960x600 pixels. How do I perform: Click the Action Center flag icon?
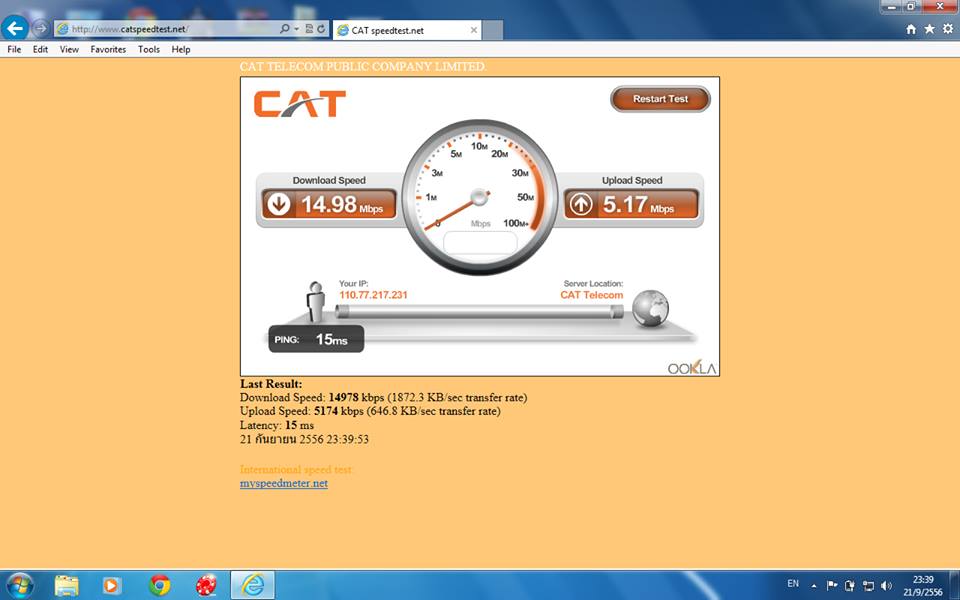(x=831, y=586)
